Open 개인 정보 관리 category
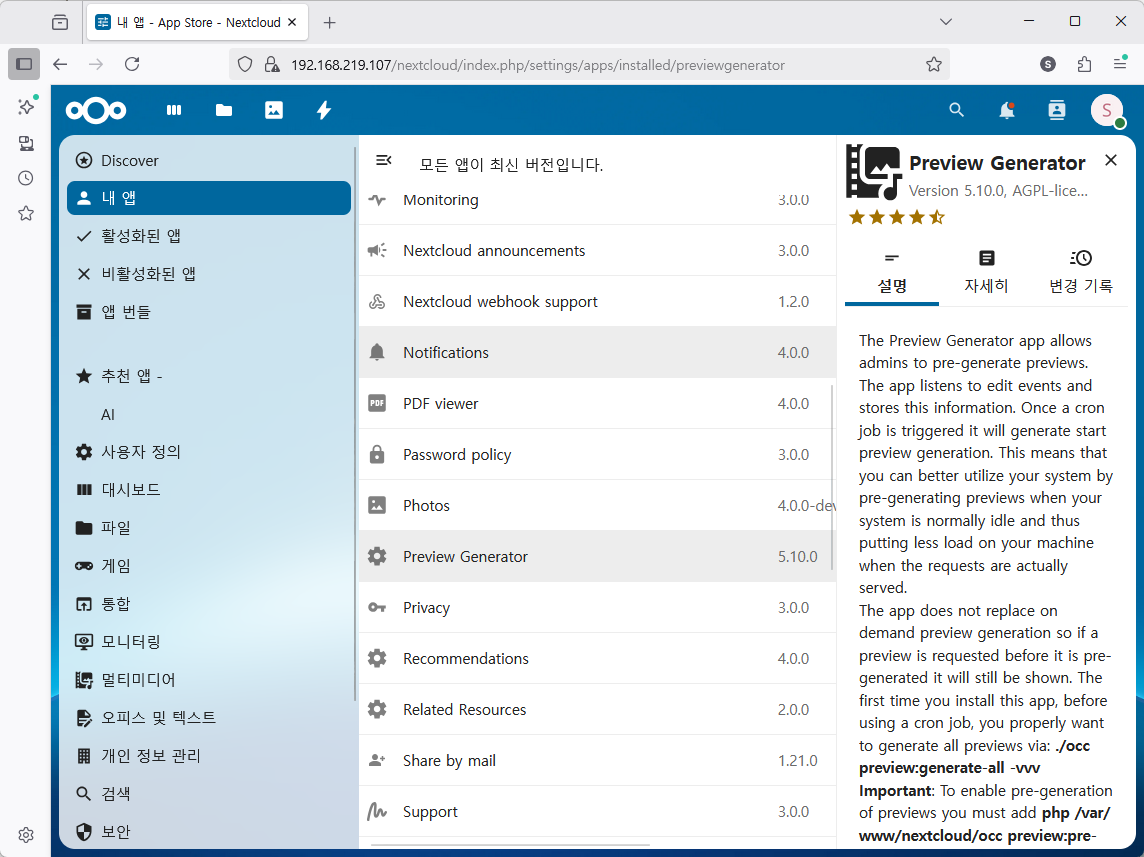Screen dimensions: 1144x857 click(x=209, y=756)
